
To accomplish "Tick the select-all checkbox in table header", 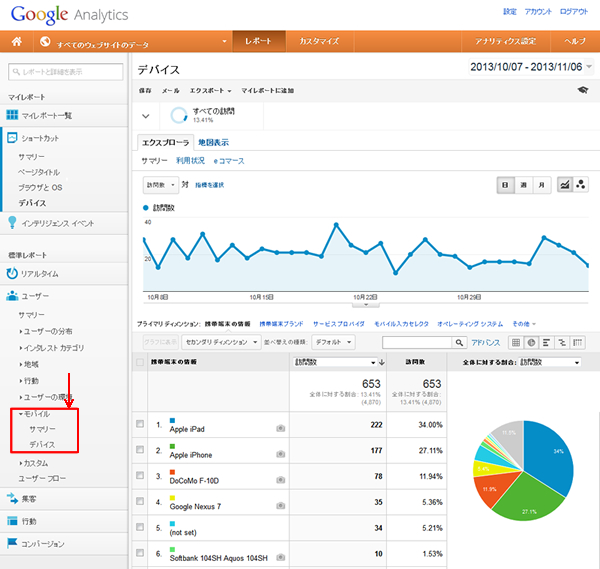I will [x=140, y=362].
